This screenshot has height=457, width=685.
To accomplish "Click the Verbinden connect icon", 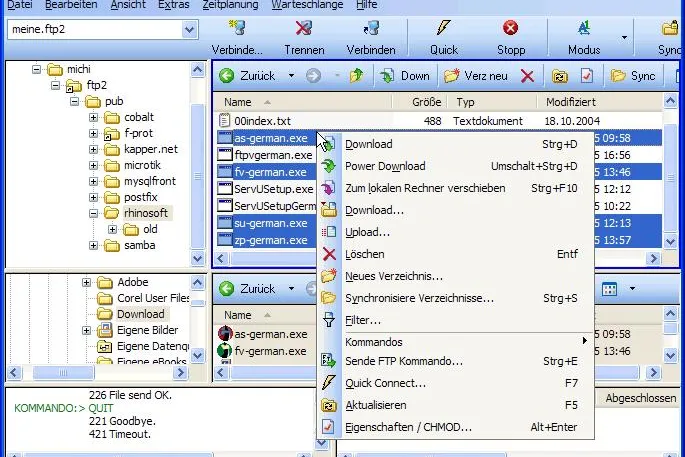I will (371, 29).
